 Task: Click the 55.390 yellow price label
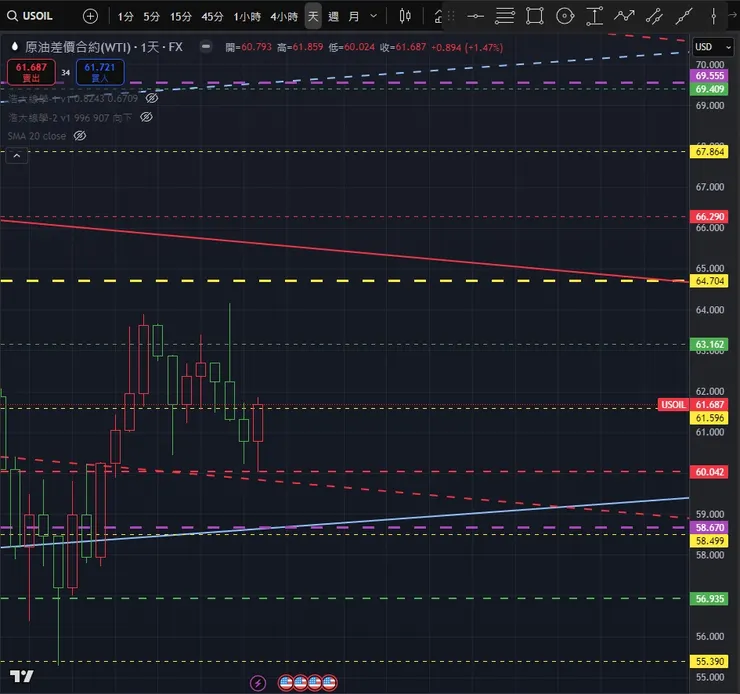709,661
